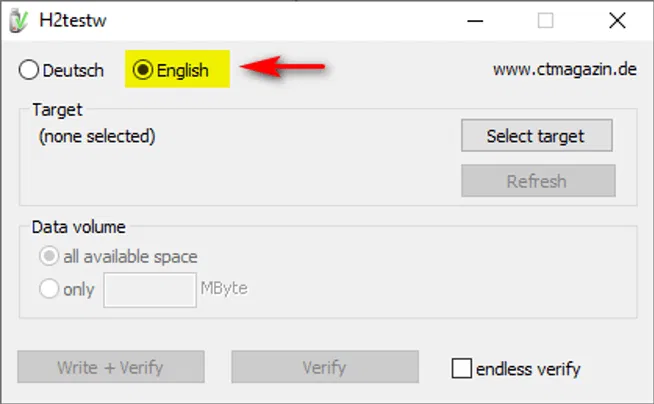Click the Write + Verify button
This screenshot has height=404, width=654.
(111, 367)
